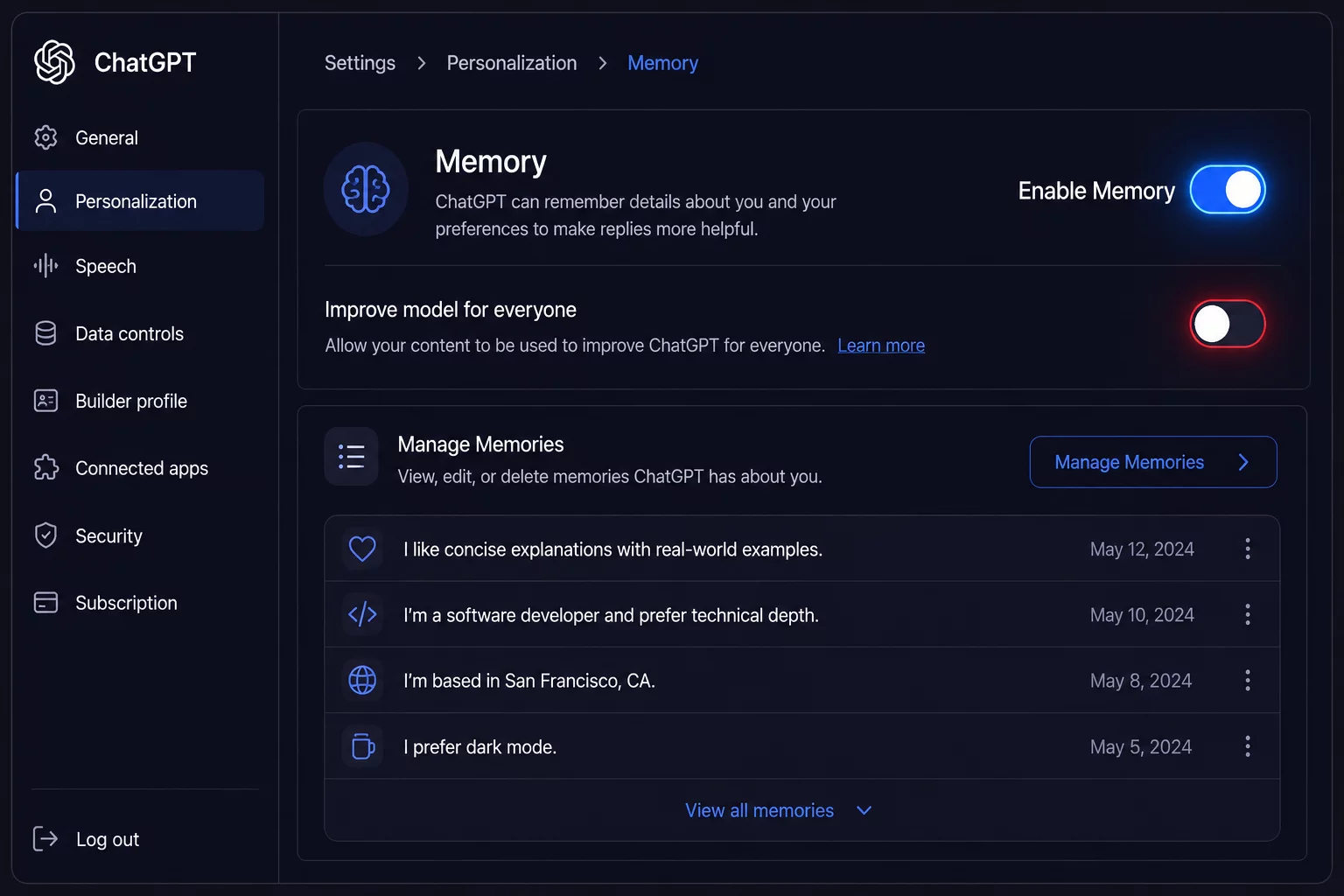The image size is (1344, 896).
Task: Select Personalization in the sidebar
Action: pyautogui.click(x=140, y=201)
